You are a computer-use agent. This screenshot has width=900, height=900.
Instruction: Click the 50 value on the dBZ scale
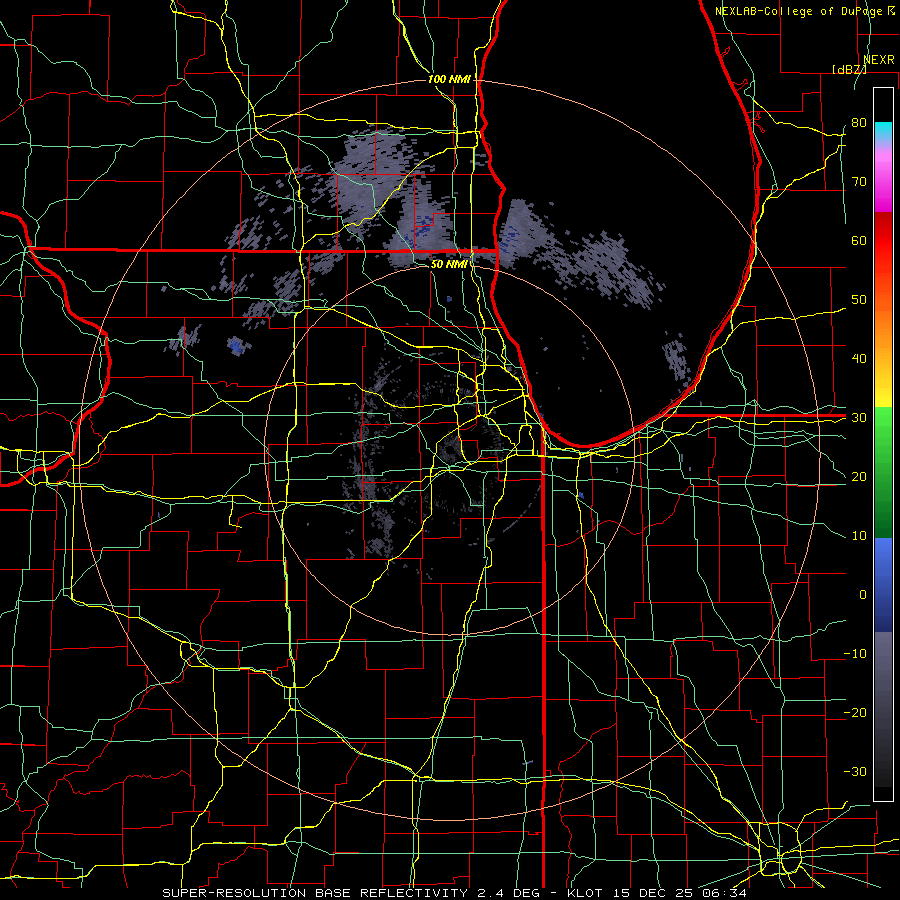coord(859,300)
